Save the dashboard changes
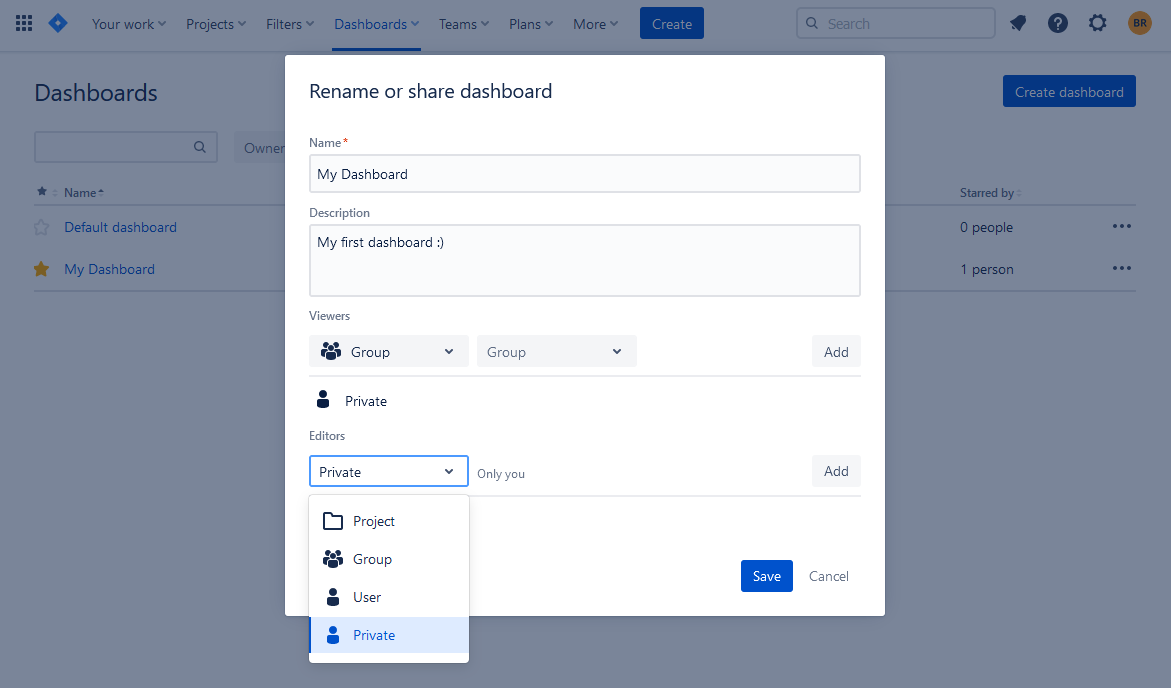1171x688 pixels. [766, 576]
